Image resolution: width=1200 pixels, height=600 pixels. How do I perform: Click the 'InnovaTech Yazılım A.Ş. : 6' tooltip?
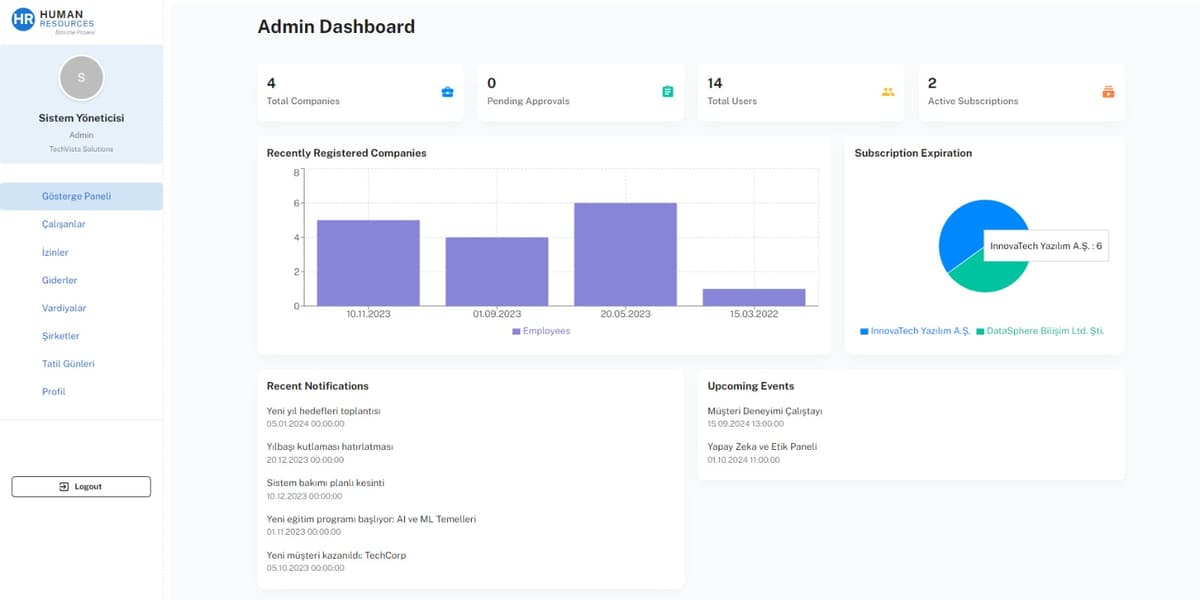point(1046,245)
